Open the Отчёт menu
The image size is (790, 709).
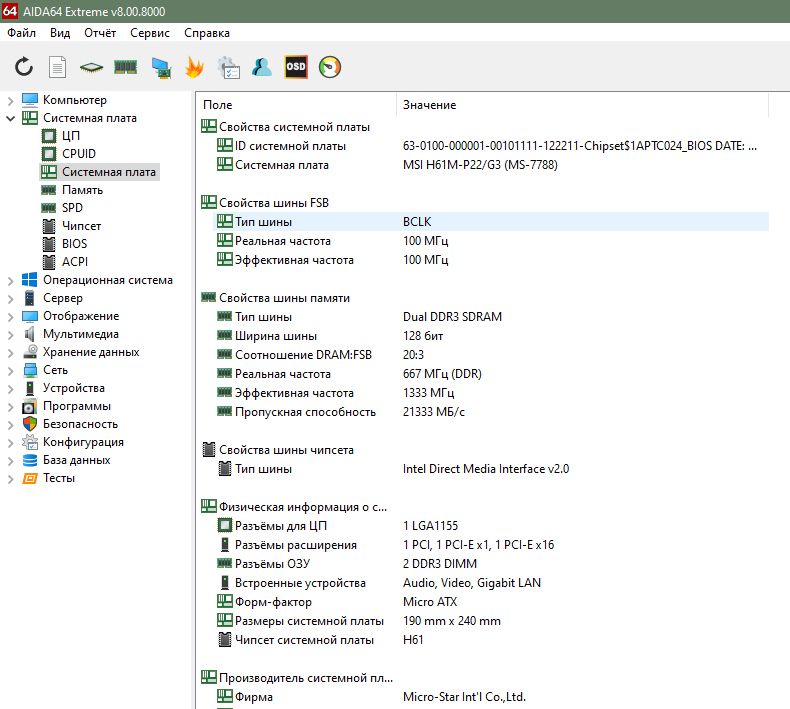click(100, 33)
